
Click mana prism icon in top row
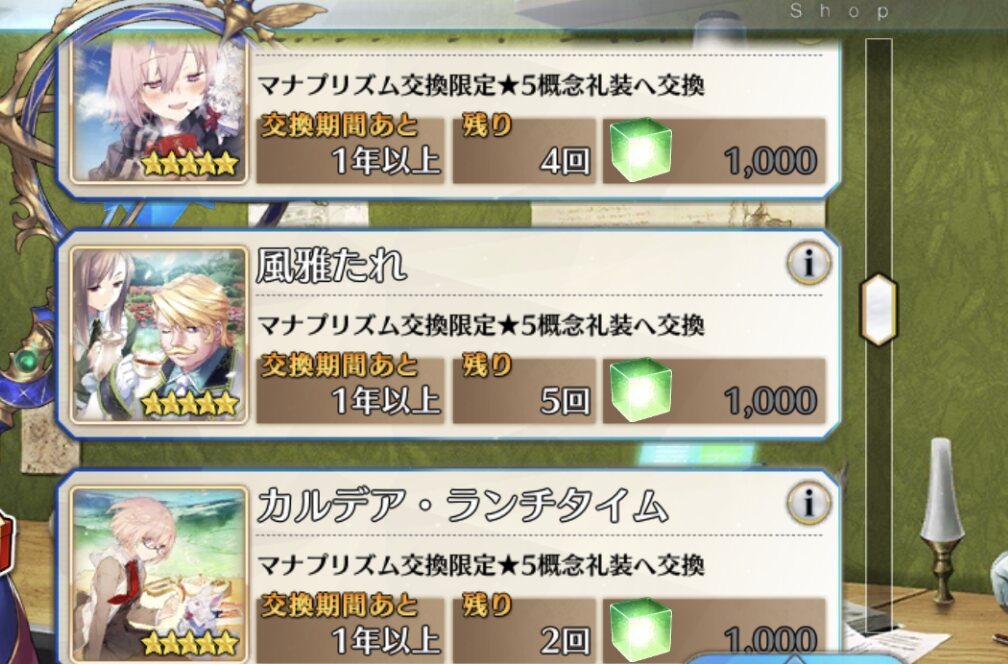coord(640,150)
